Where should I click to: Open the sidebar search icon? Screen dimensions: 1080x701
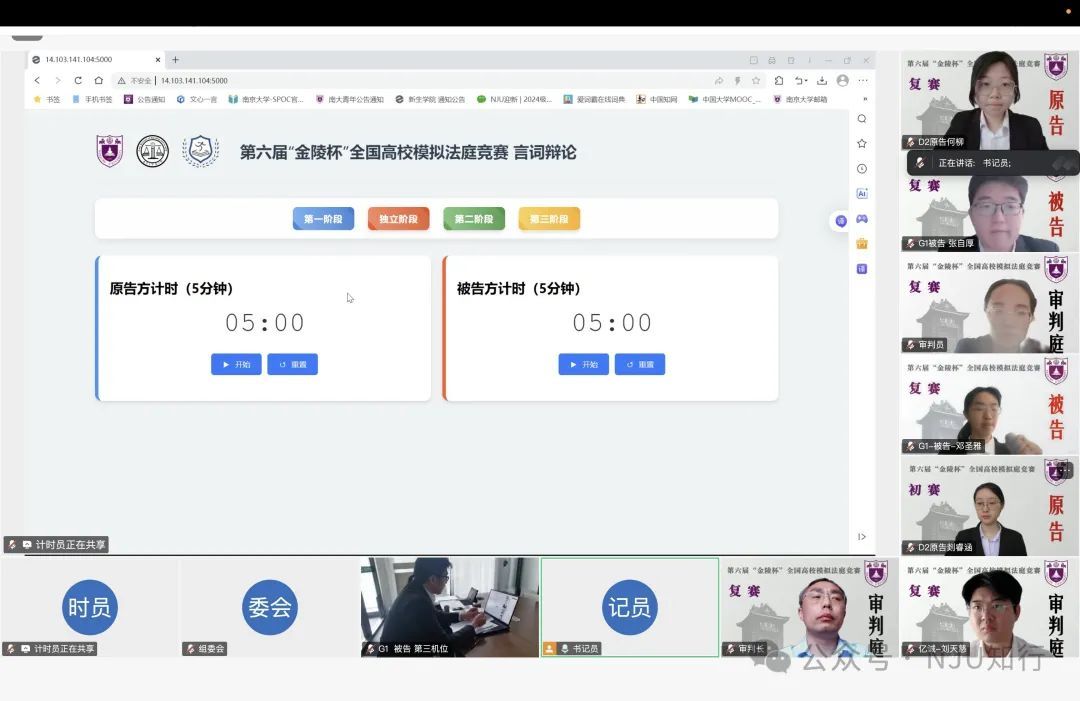click(x=862, y=119)
